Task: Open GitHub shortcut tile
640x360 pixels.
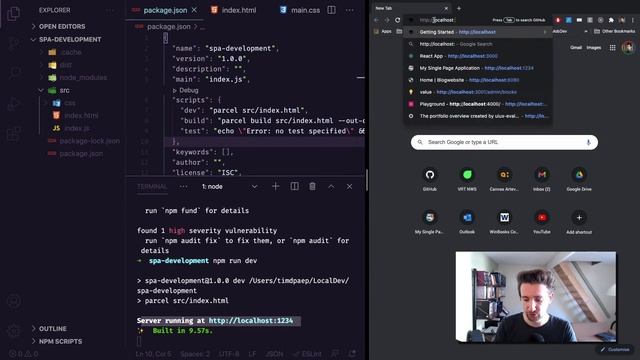Action: pos(429,179)
